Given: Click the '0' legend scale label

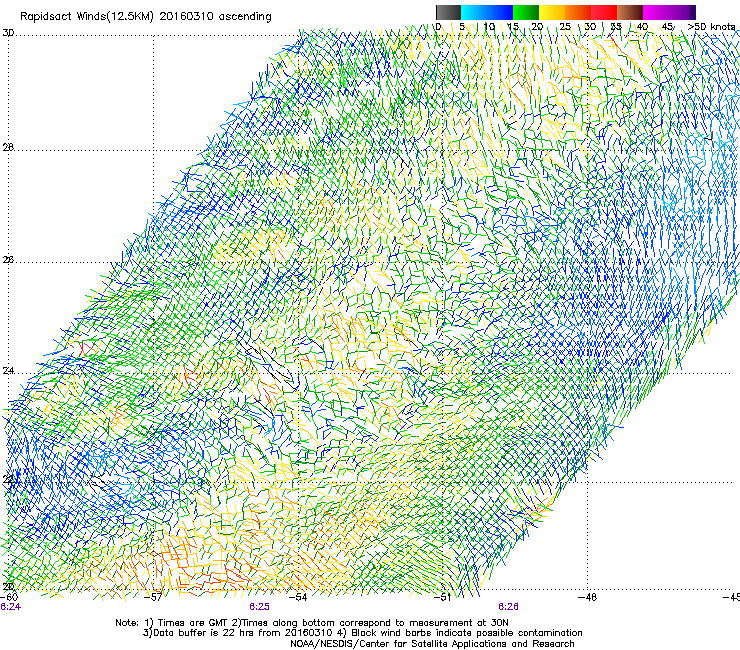Looking at the screenshot, I should (438, 27).
